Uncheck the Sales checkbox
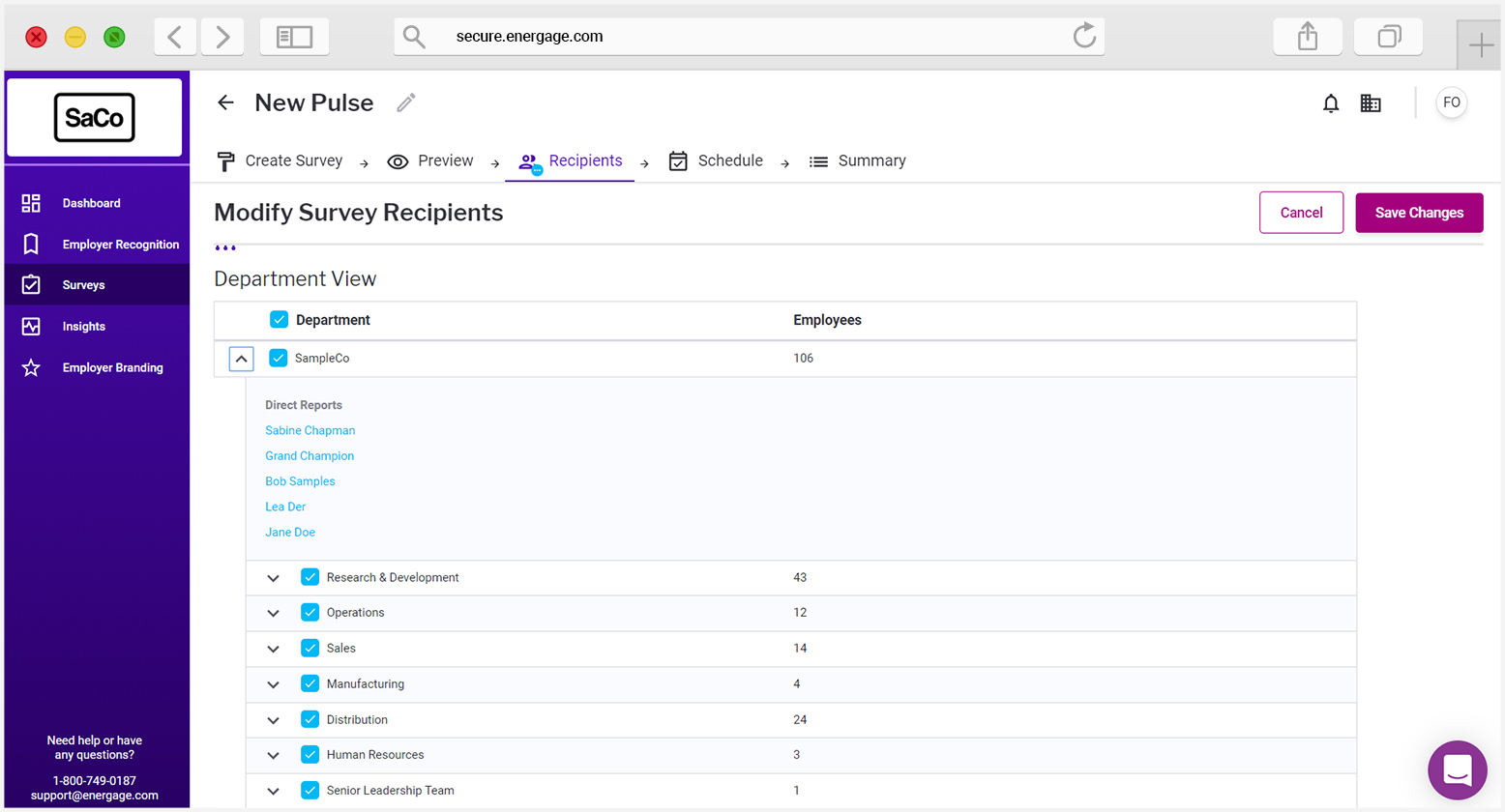This screenshot has height=812, width=1505. click(310, 648)
